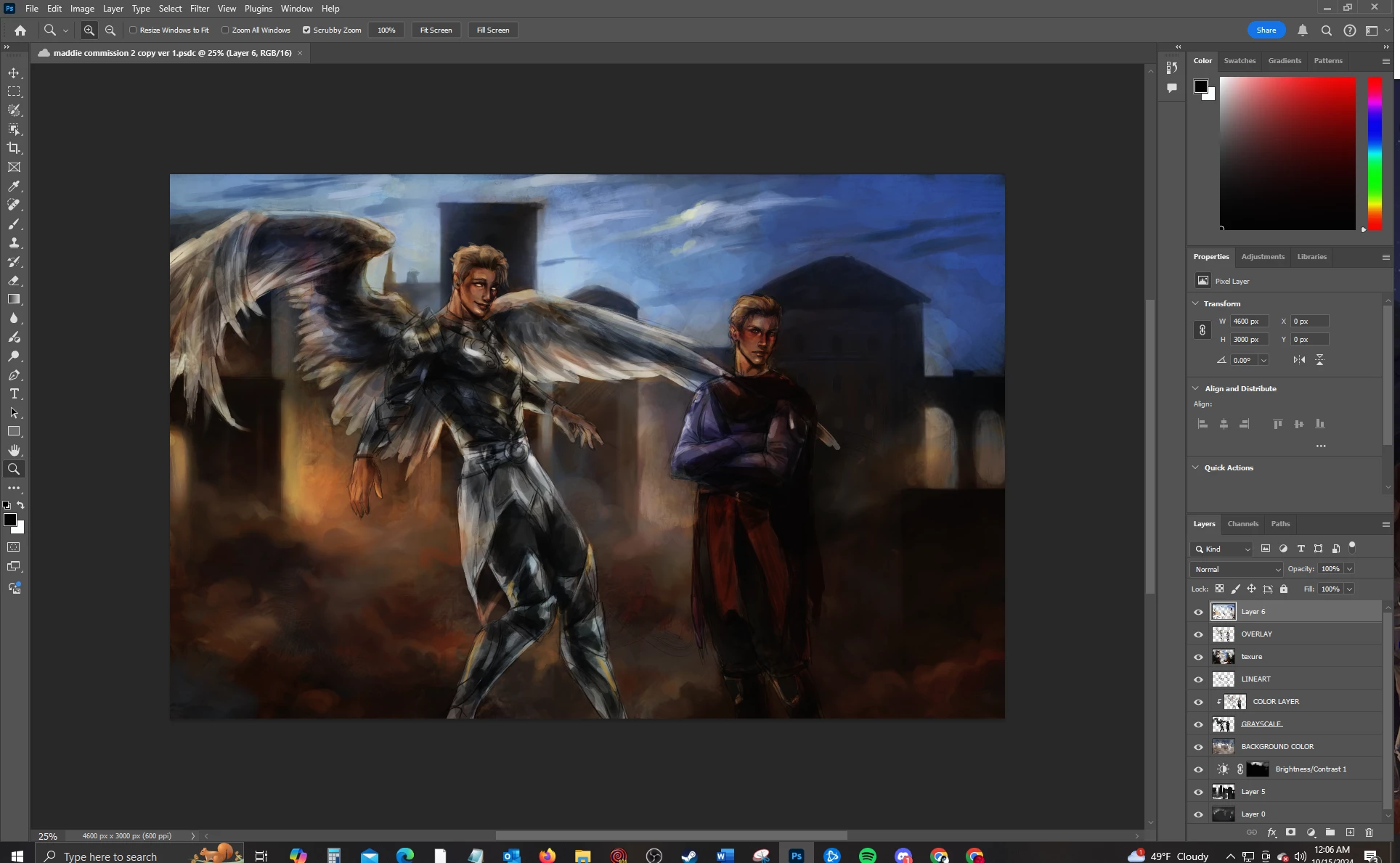Enable Resize Windows to Fit checkbox
This screenshot has height=863, width=1400.
[133, 30]
